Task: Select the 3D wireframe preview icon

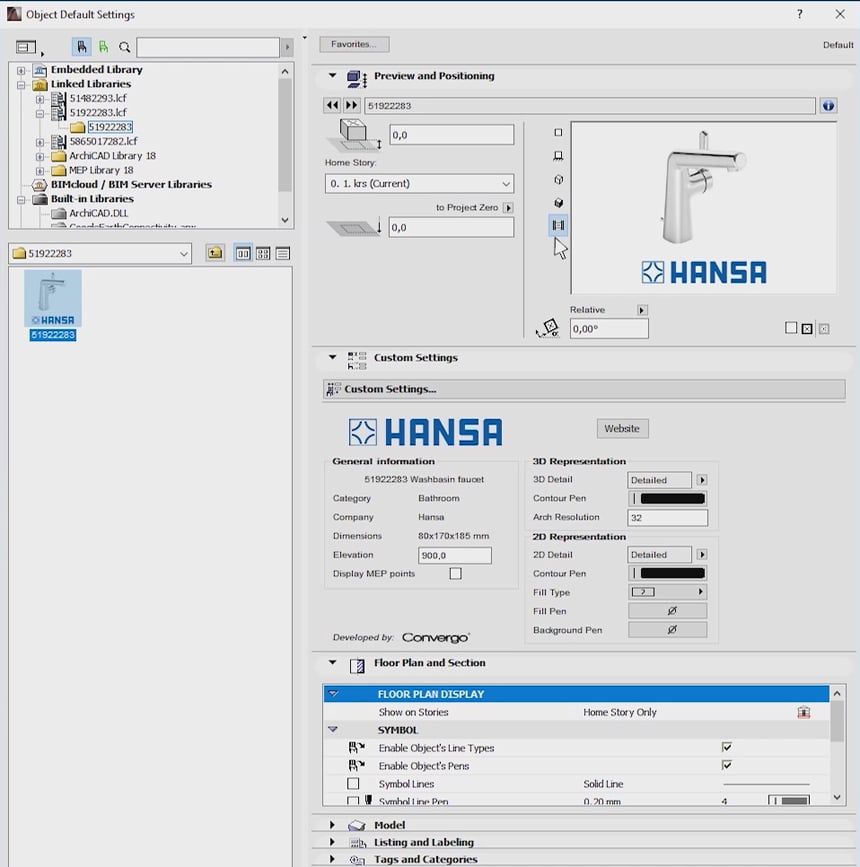Action: [x=558, y=180]
